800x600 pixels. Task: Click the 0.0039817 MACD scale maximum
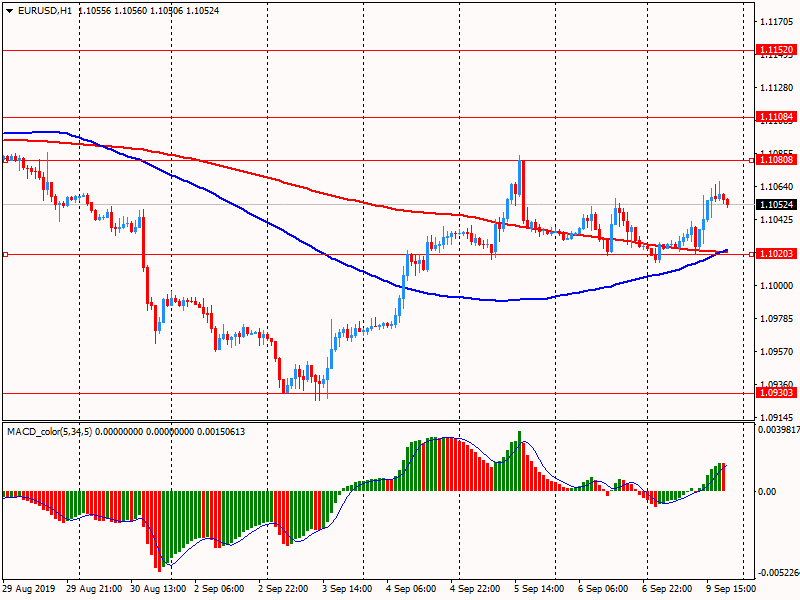pyautogui.click(x=779, y=430)
